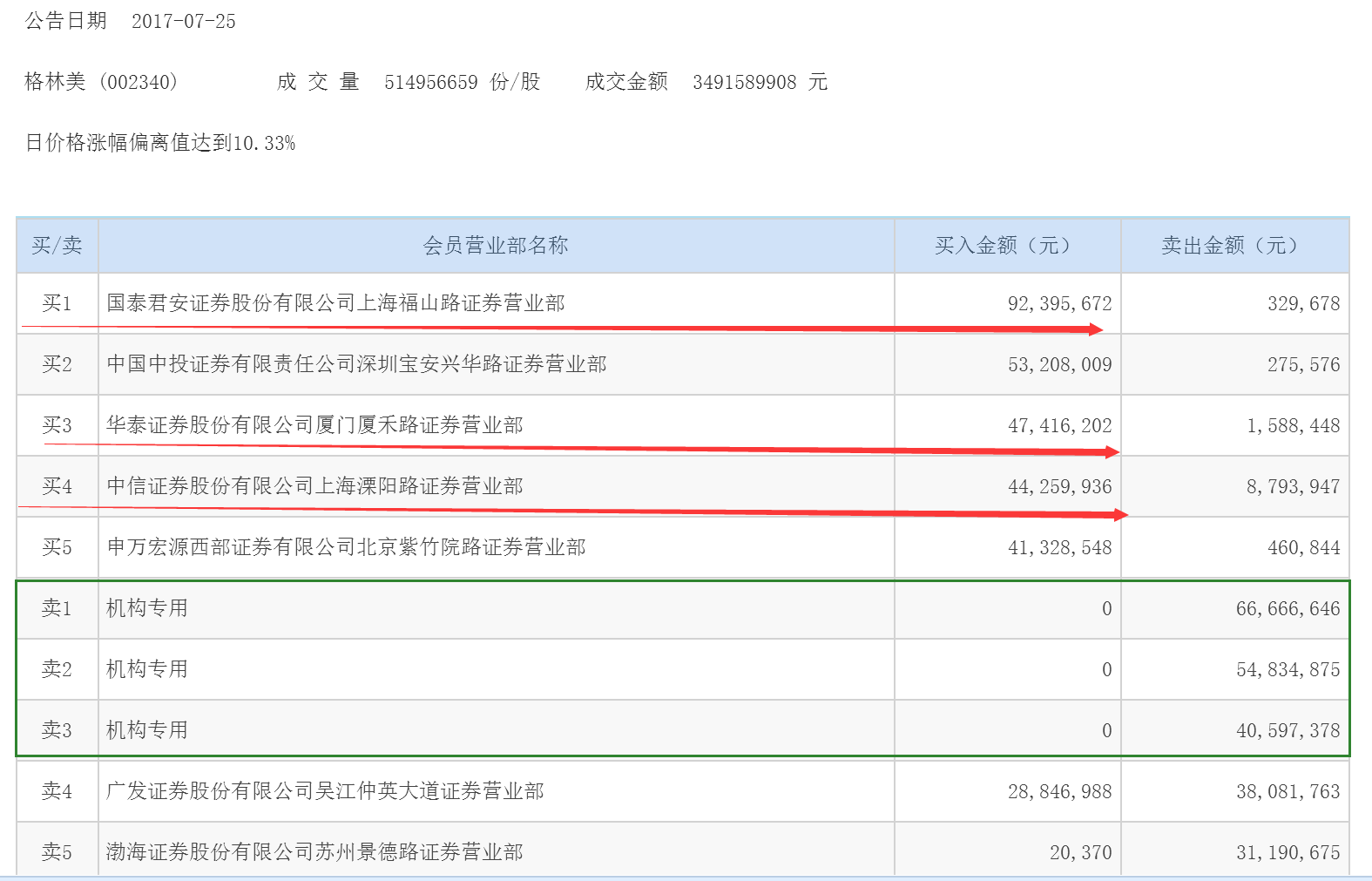Select the 买4 row label
Viewport: 1372px width, 881px height.
(x=57, y=486)
